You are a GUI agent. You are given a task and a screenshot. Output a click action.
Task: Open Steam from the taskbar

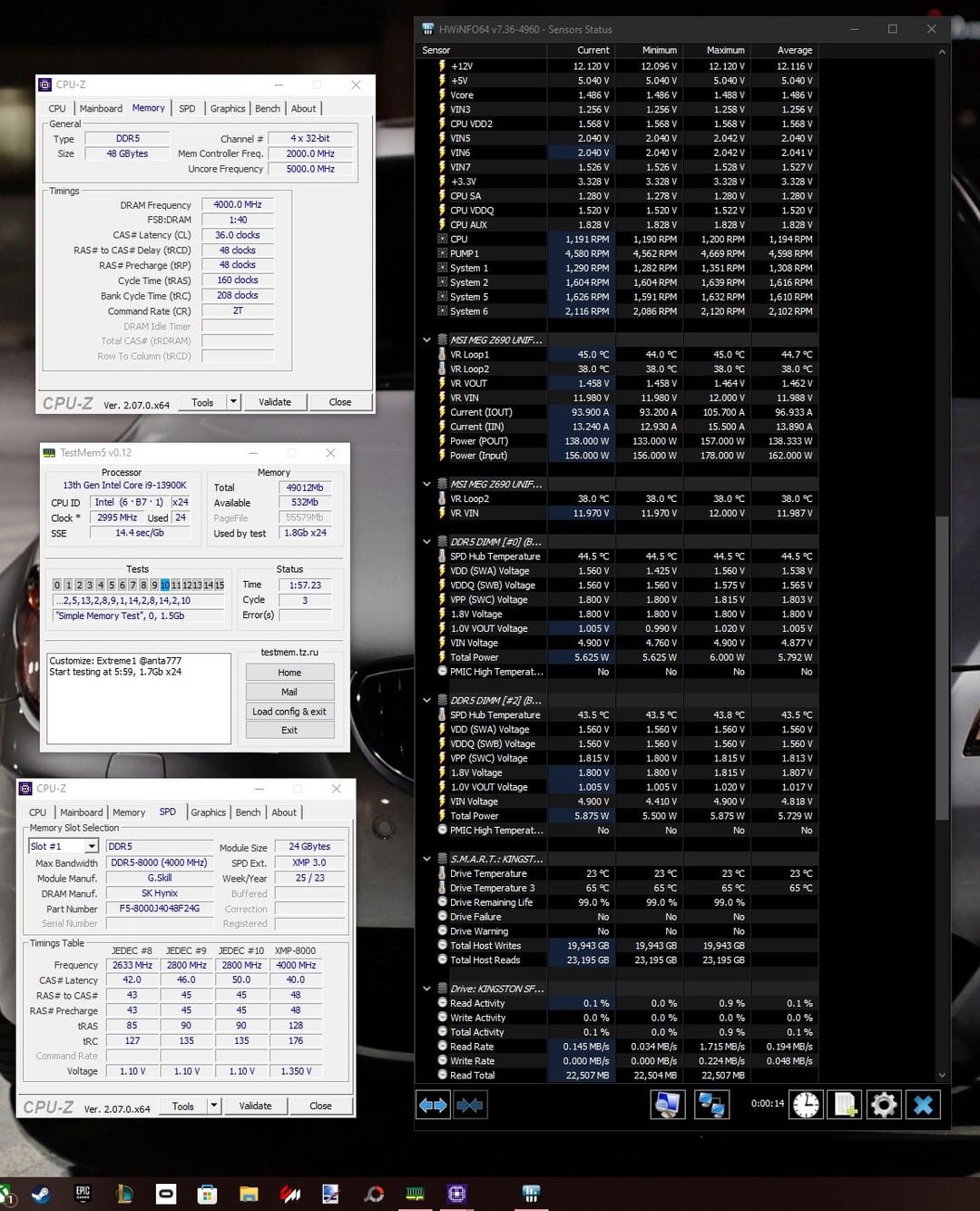(41, 1194)
